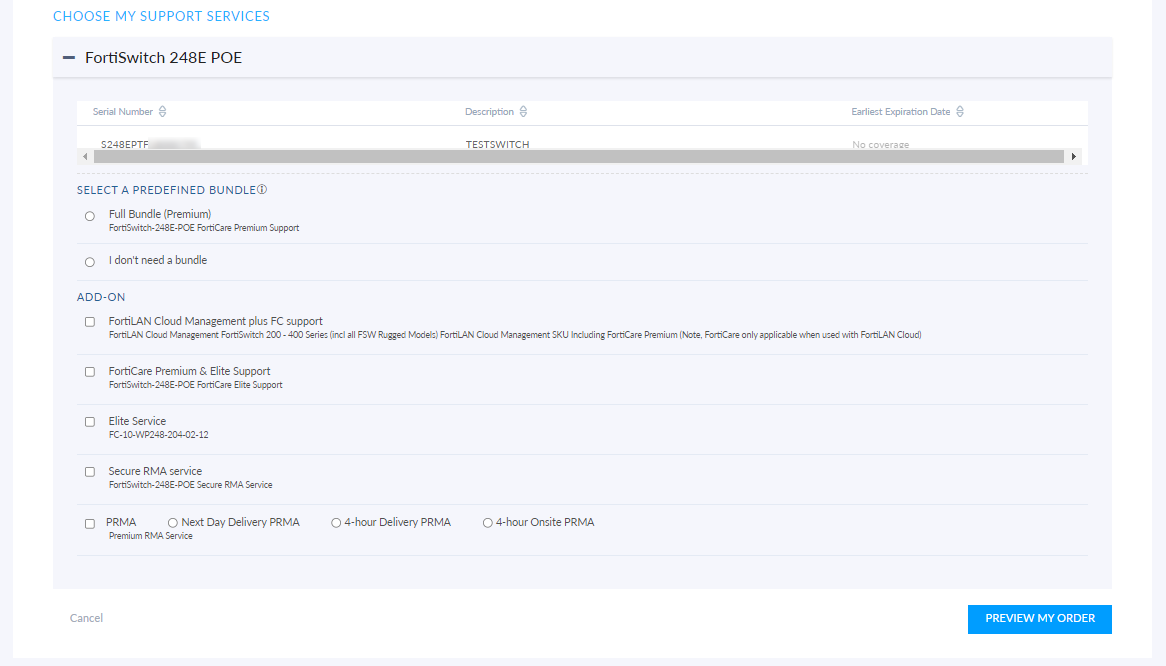This screenshot has width=1166, height=666.
Task: Check FortiCare Premium & Elite Support add-on
Action: (89, 371)
